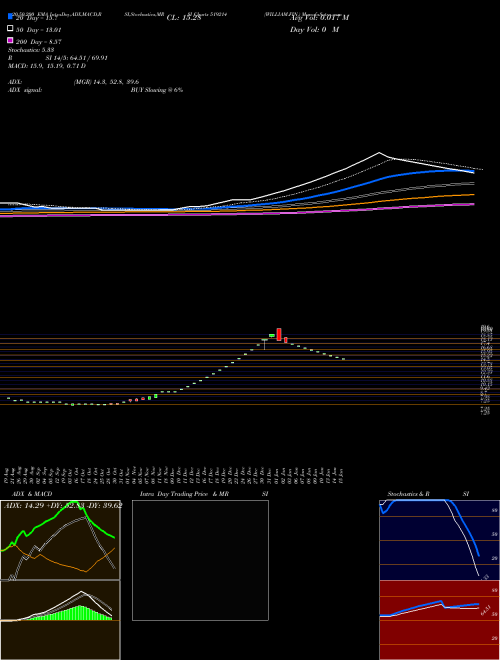Image resolution: width=500 pixels, height=660 pixels.
Task: Click the red RSI sub-chart panel
Action: pos(439,620)
